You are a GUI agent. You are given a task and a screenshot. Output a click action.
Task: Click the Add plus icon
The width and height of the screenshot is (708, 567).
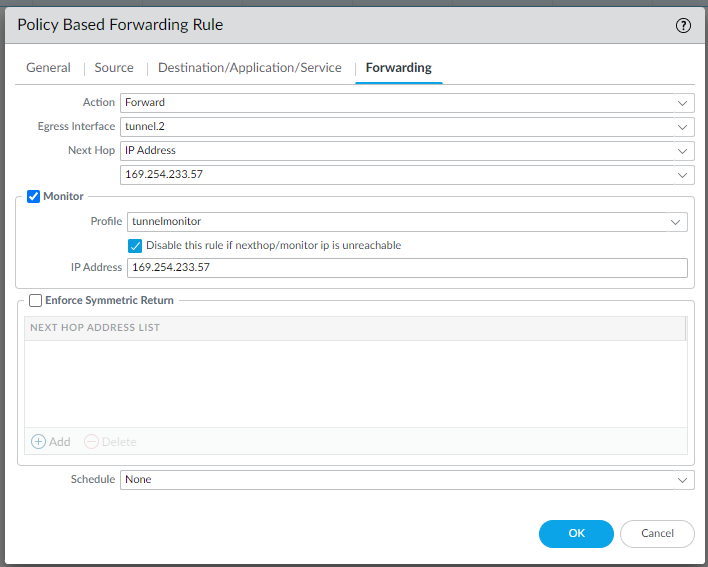tap(39, 441)
